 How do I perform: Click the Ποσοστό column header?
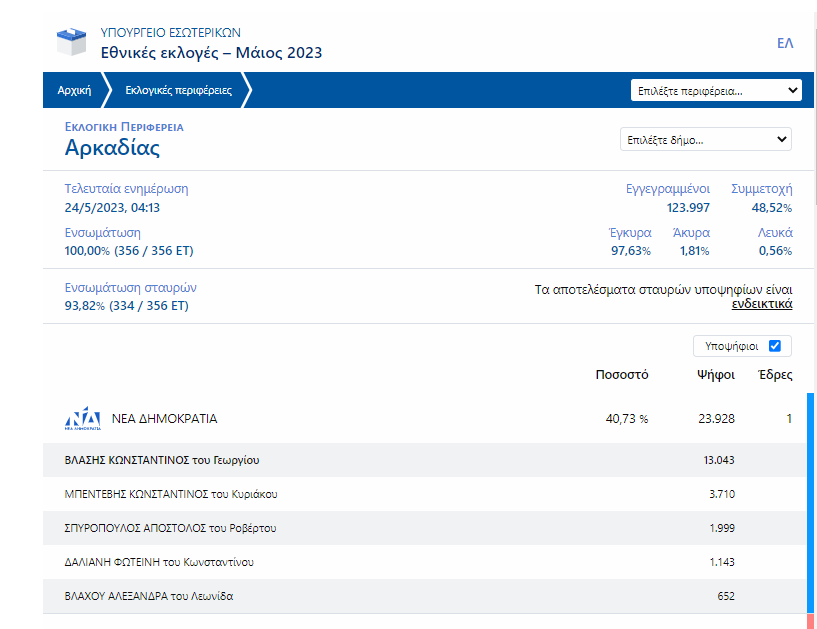622,375
